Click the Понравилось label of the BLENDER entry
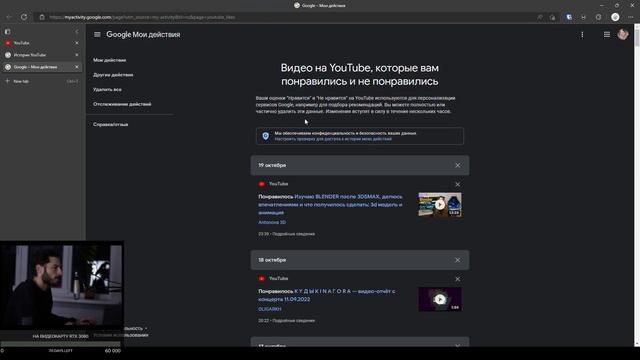Image resolution: width=640 pixels, height=360 pixels. click(276, 197)
